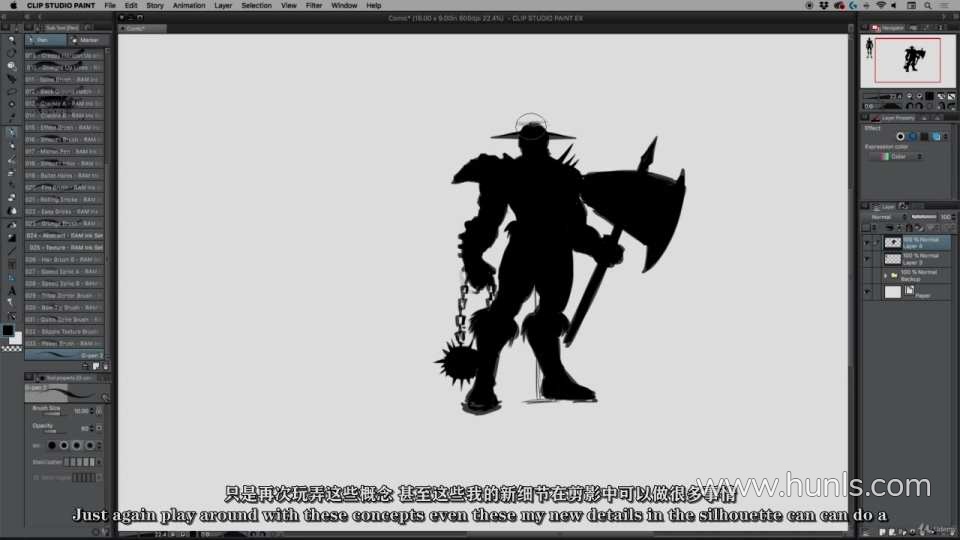Open the File menu
The height and width of the screenshot is (540, 960).
[110, 5]
